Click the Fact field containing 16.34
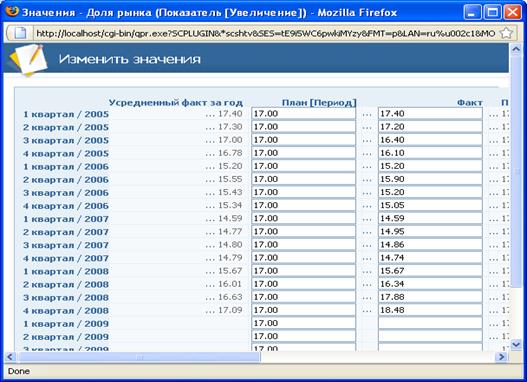 pyautogui.click(x=430, y=284)
